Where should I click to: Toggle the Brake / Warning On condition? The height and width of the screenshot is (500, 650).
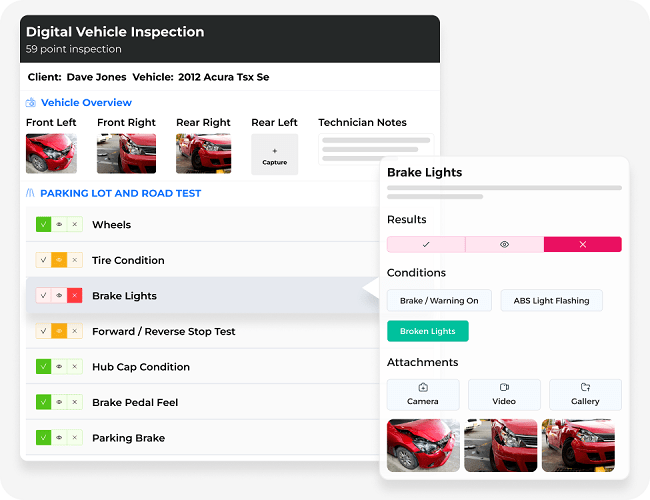(439, 300)
